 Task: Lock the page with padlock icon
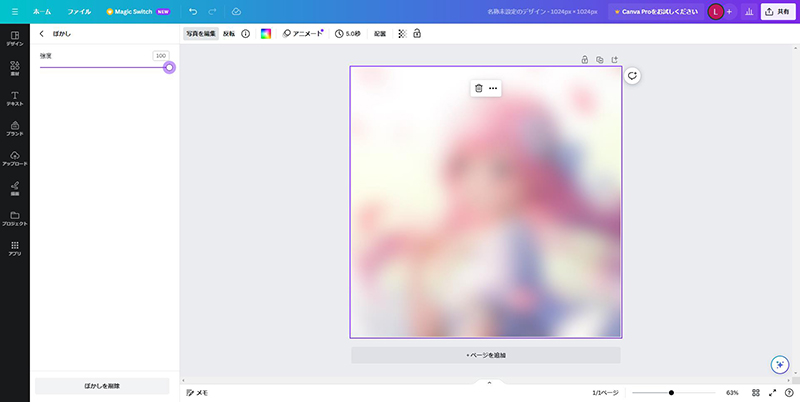tap(585, 60)
